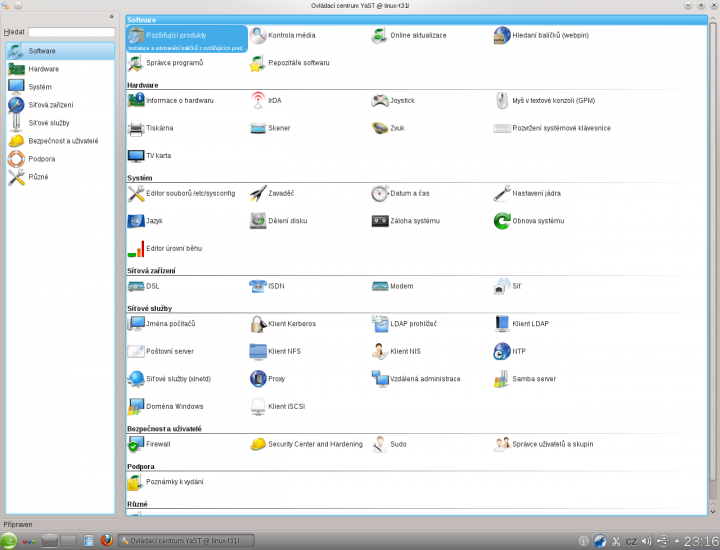Select Různé category in sidebar
This screenshot has height=550, width=720.
pyautogui.click(x=60, y=176)
